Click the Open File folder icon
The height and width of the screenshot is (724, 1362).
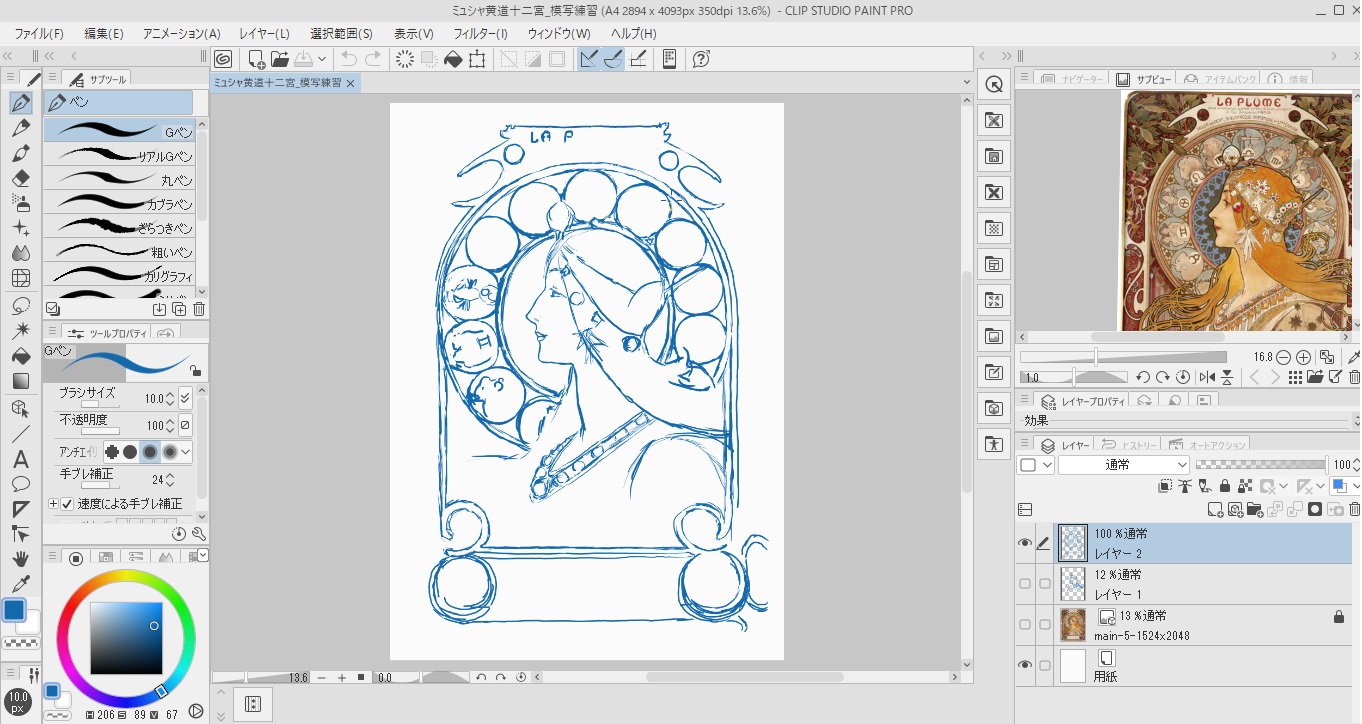point(280,59)
